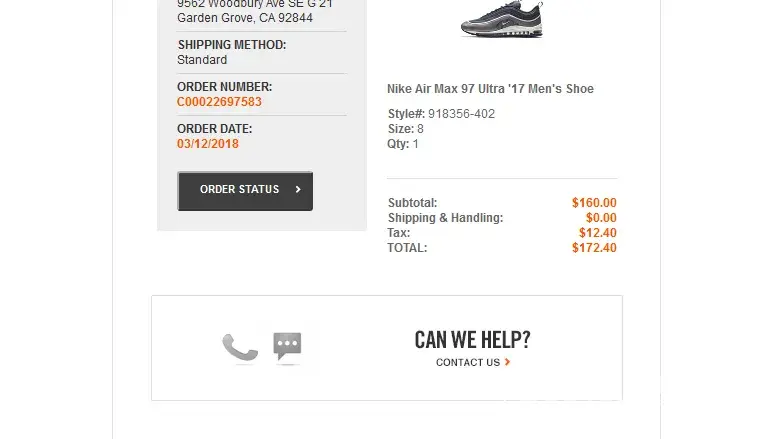Click the order date 03/12/2018

click(x=208, y=144)
